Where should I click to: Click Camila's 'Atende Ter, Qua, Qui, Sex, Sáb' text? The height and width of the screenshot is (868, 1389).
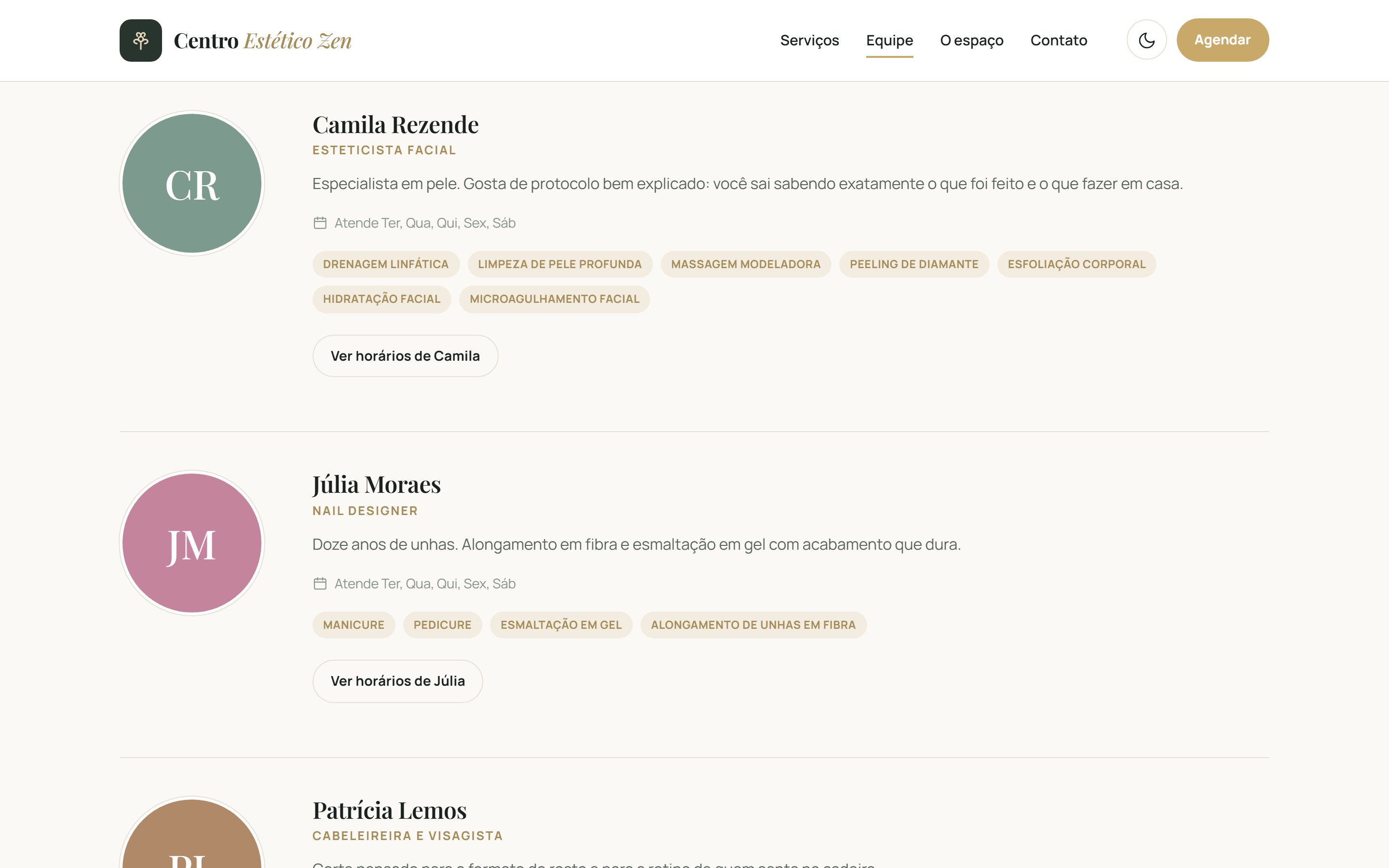pyautogui.click(x=425, y=223)
